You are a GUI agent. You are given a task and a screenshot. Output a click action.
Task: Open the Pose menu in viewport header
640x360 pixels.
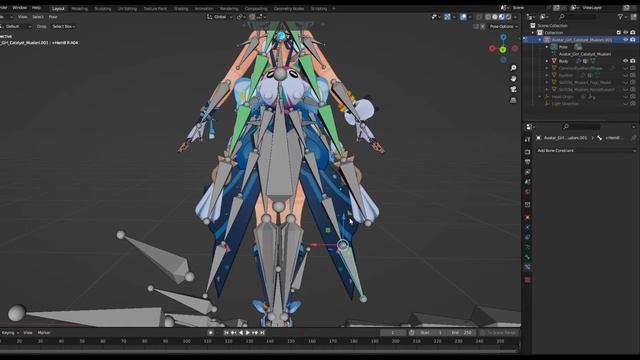(x=53, y=17)
